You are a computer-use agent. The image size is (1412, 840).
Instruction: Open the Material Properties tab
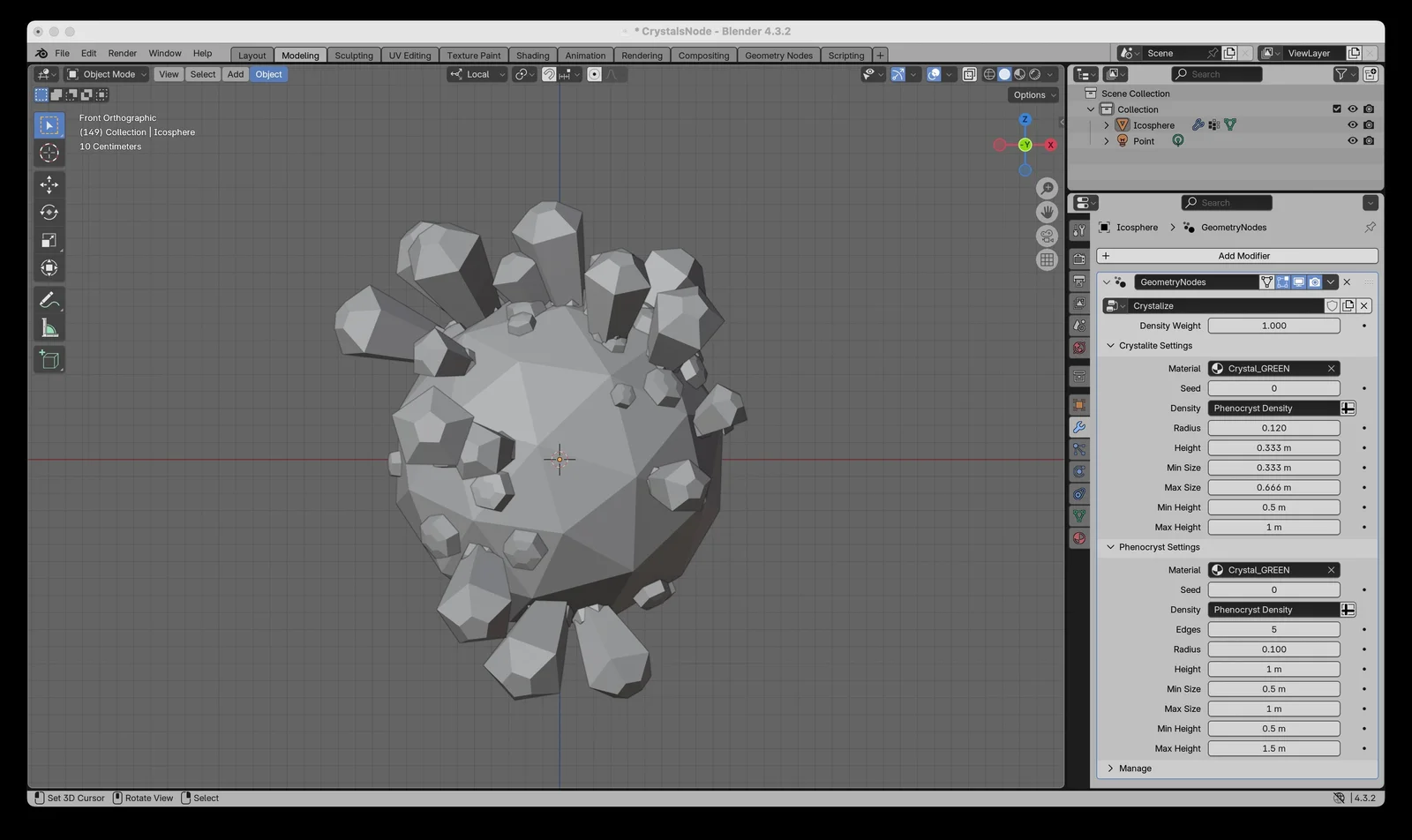tap(1078, 538)
